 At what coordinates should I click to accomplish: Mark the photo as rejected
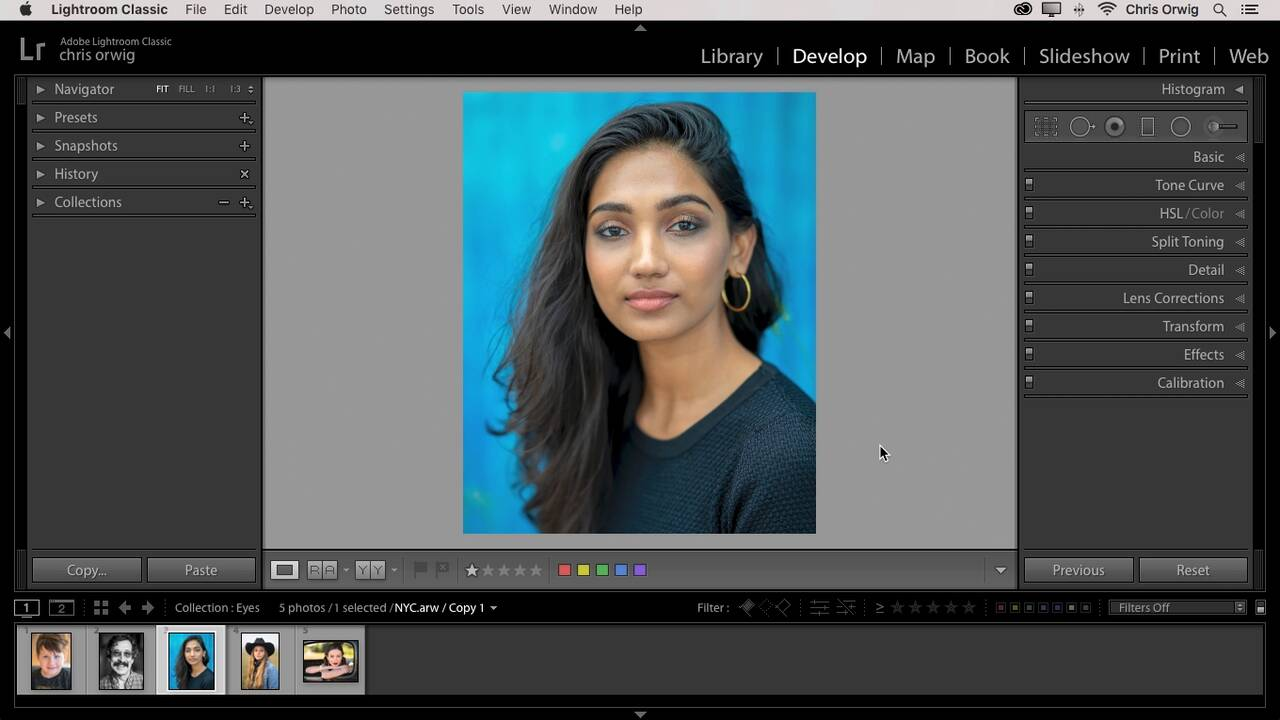(x=442, y=569)
